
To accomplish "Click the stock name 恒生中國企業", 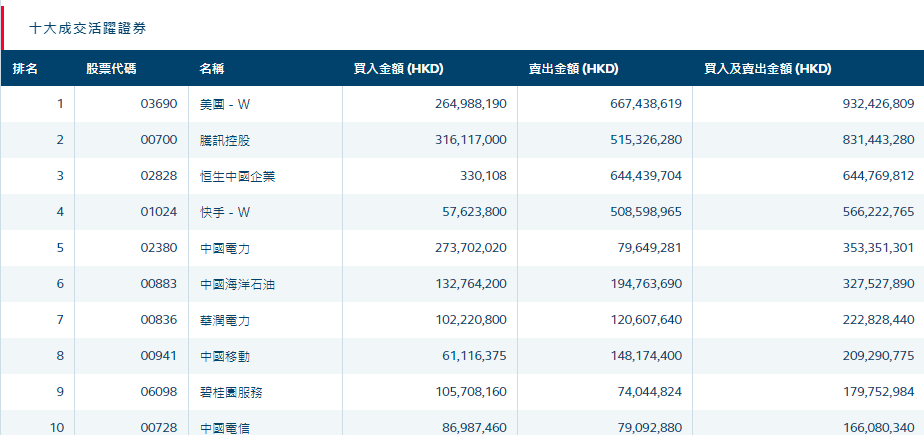I will (x=237, y=176).
